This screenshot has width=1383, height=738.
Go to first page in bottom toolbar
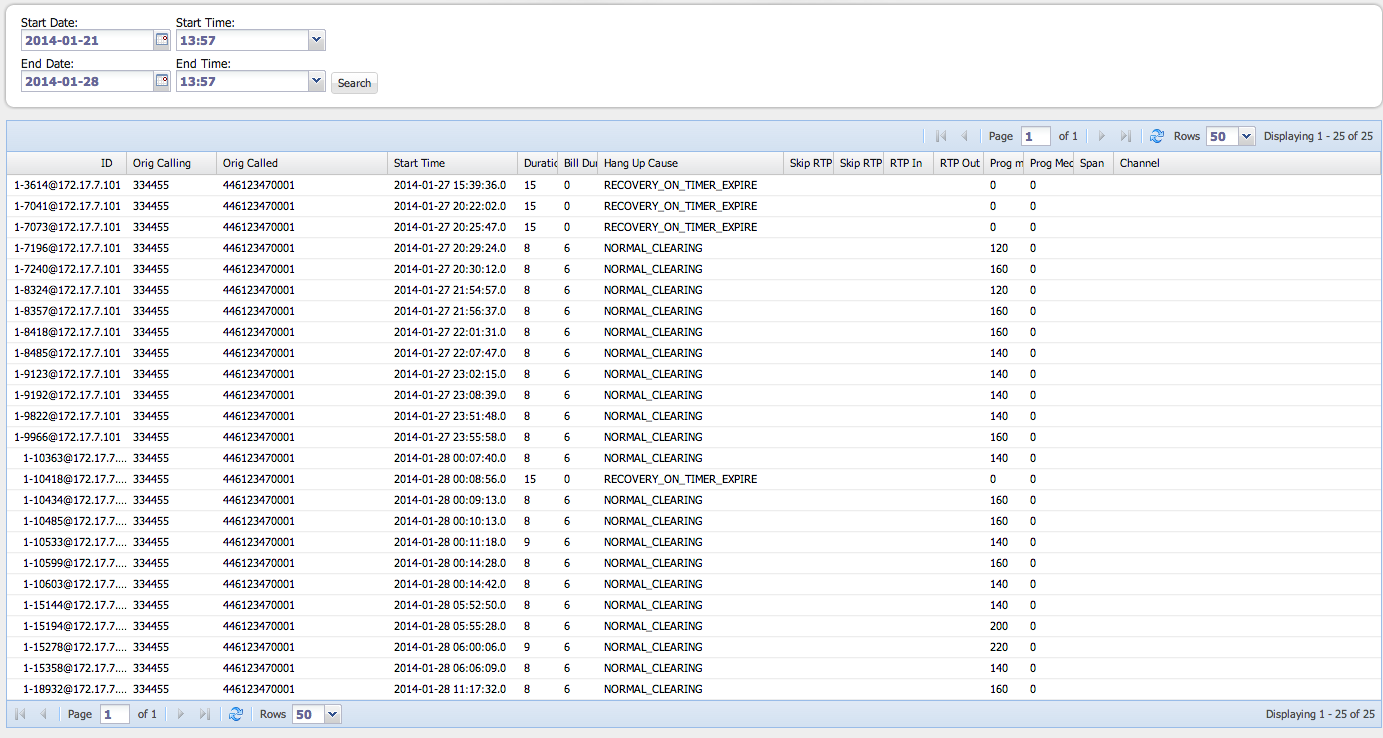coord(20,714)
